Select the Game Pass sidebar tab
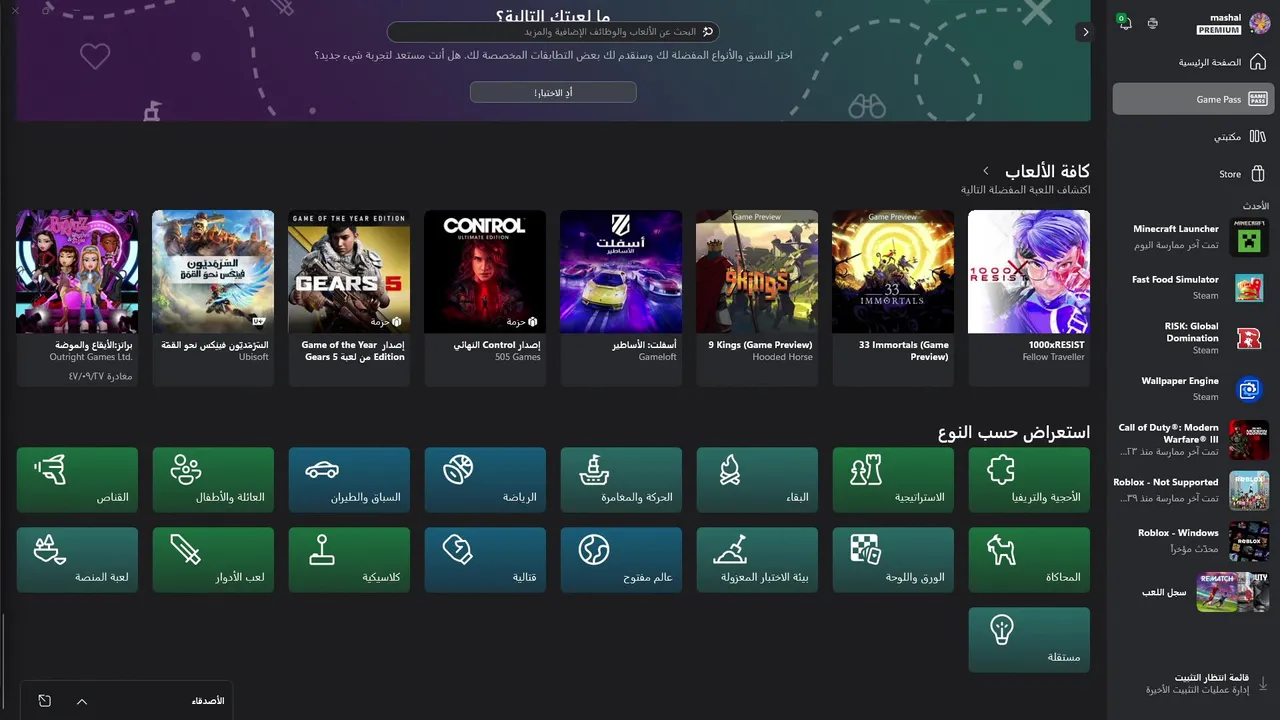 (1193, 99)
